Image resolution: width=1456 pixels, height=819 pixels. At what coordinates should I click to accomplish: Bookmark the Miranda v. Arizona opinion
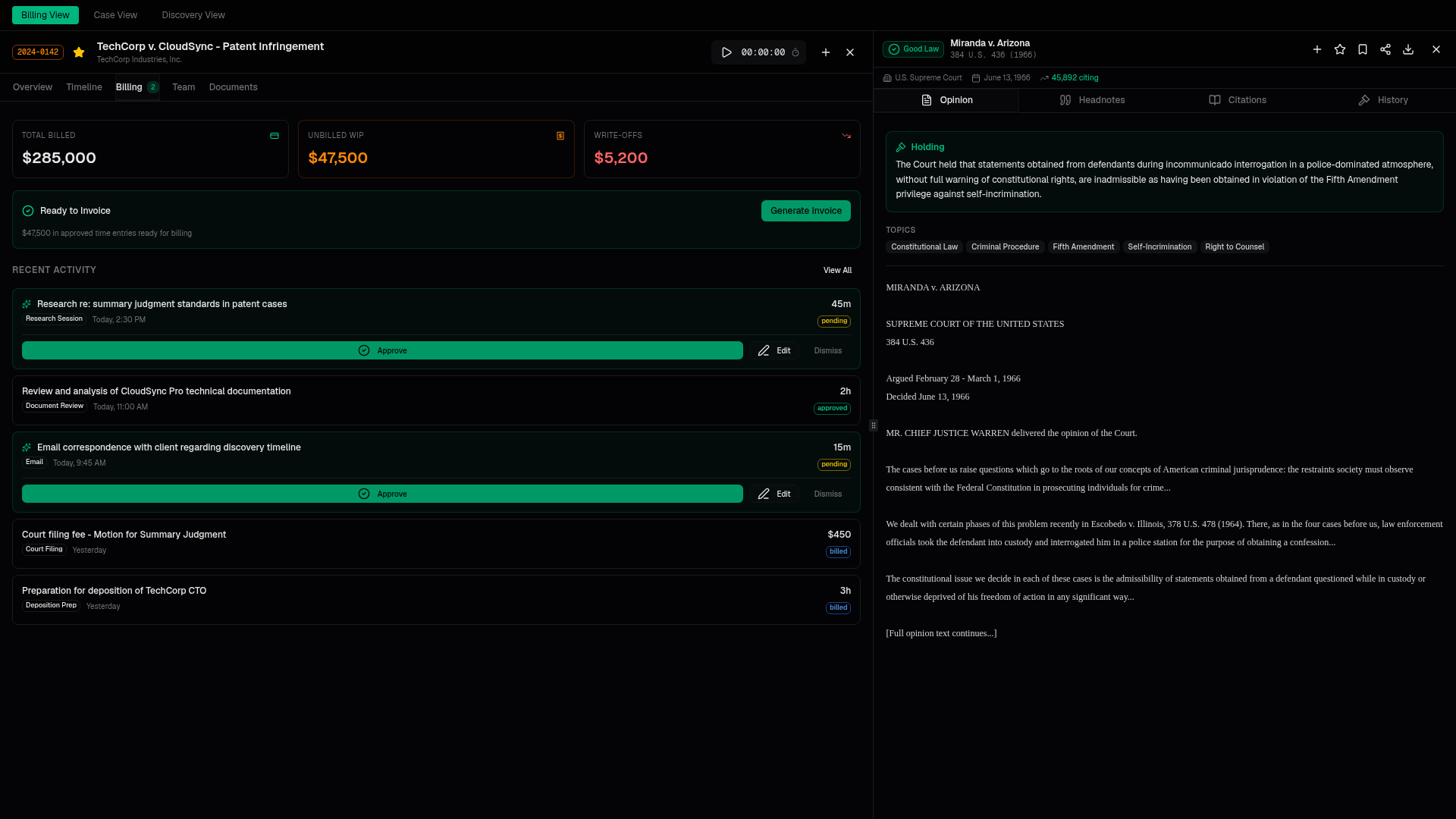coord(1363,49)
